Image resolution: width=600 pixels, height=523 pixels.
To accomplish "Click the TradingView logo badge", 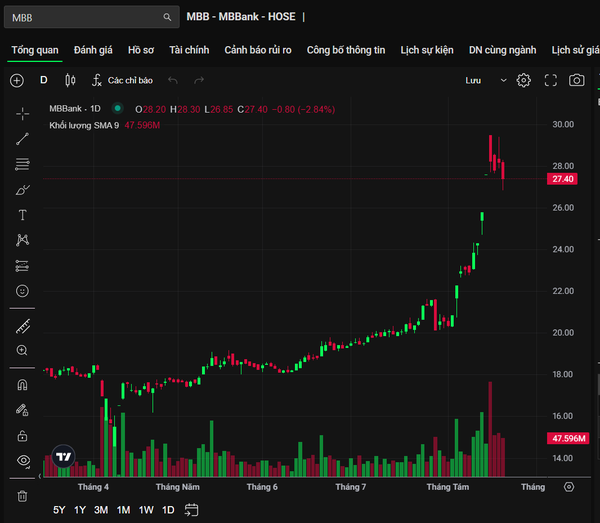I will pos(64,456).
